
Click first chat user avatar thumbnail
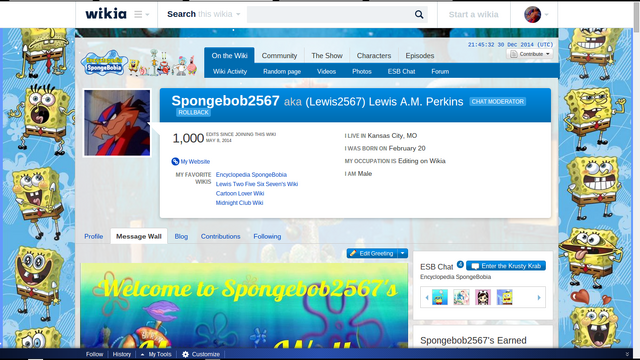pos(440,297)
